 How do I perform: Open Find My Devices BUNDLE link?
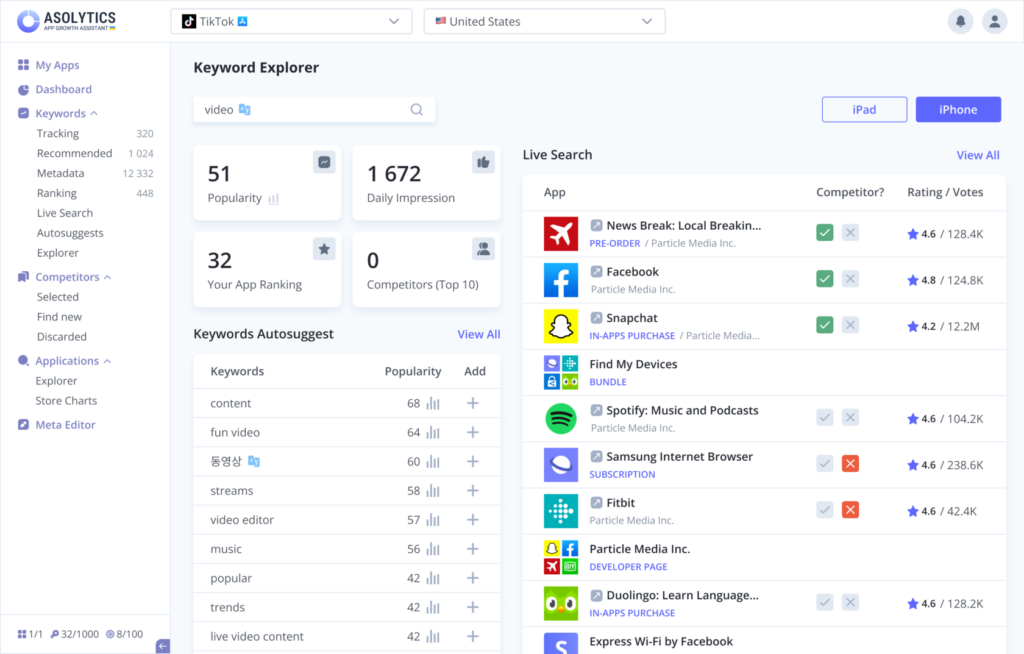click(607, 382)
